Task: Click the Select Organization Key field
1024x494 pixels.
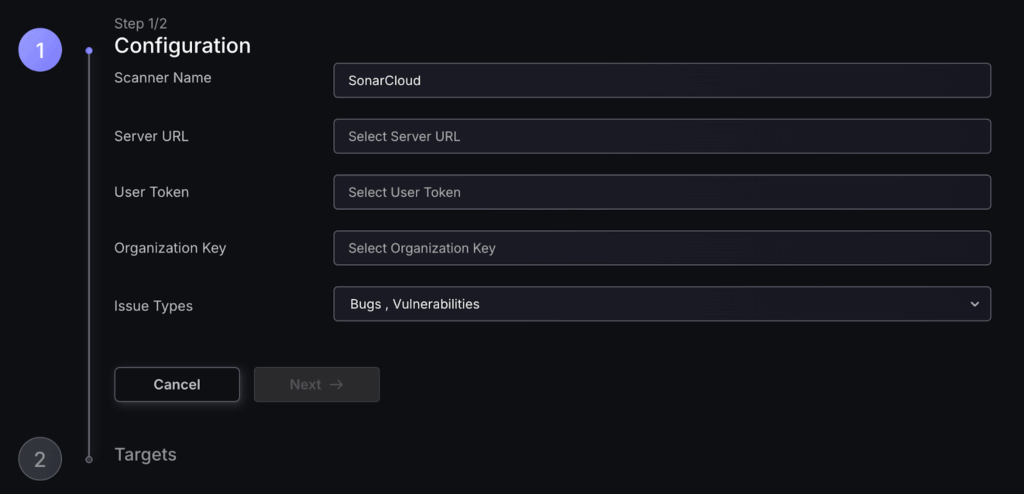Action: point(661,248)
